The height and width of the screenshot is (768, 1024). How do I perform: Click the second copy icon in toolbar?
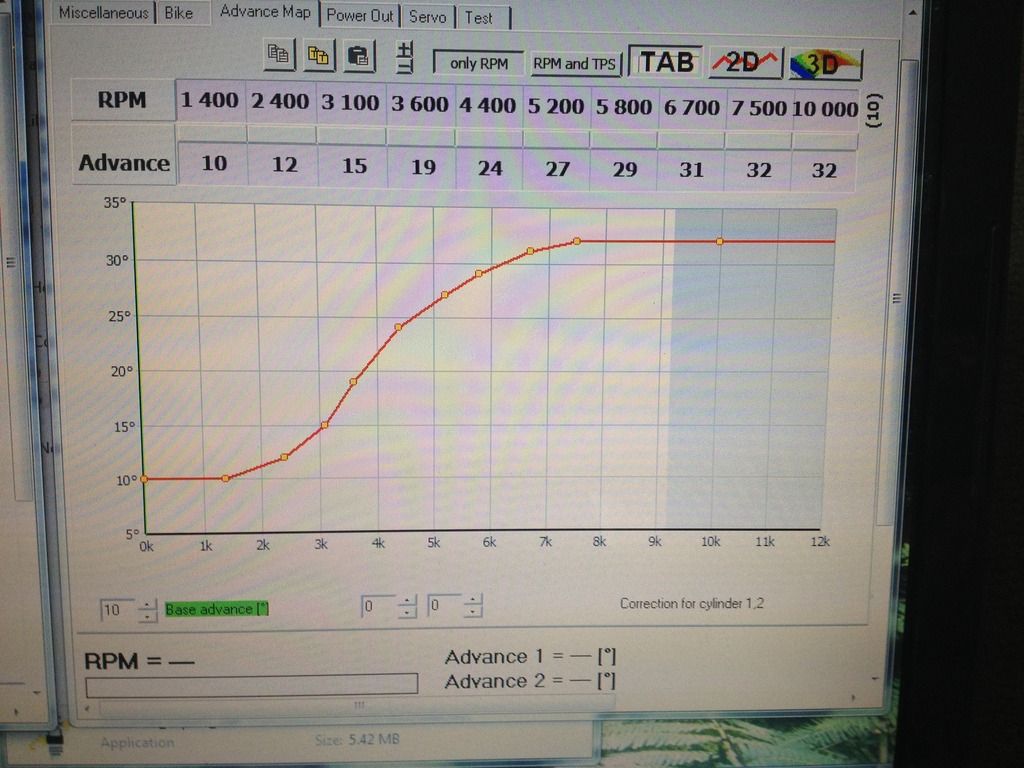click(x=319, y=55)
